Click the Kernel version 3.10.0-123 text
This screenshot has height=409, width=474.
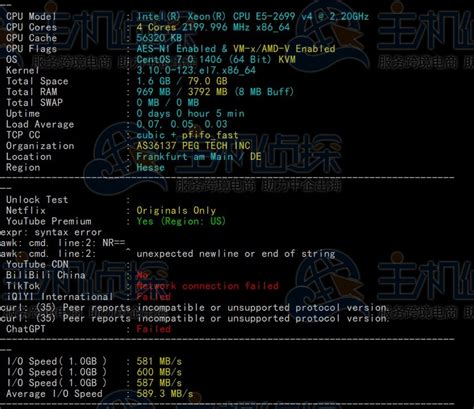[196, 70]
